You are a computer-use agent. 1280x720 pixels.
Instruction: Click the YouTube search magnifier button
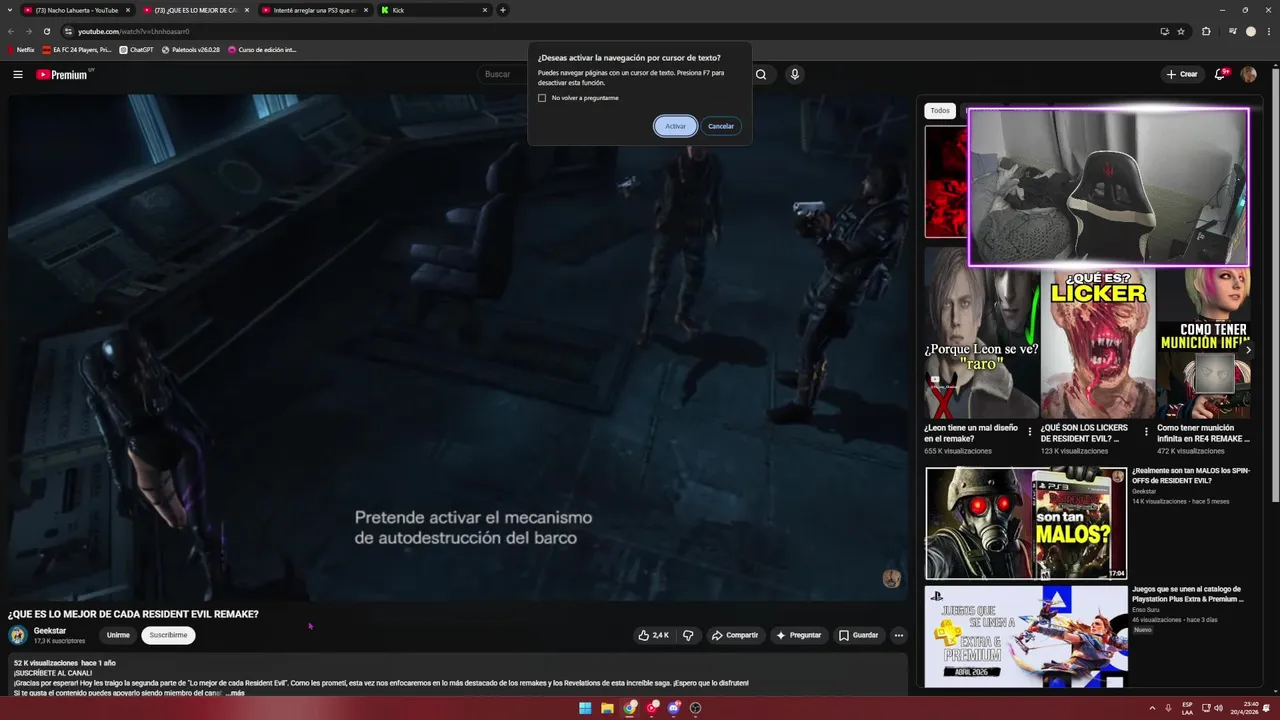coord(761,74)
